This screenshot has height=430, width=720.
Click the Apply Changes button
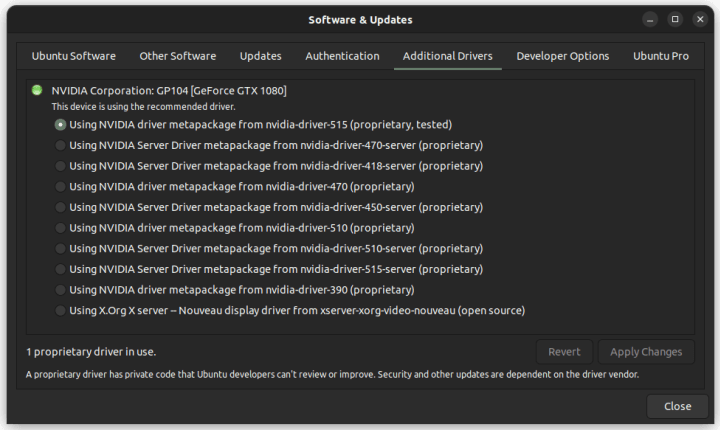pos(646,352)
